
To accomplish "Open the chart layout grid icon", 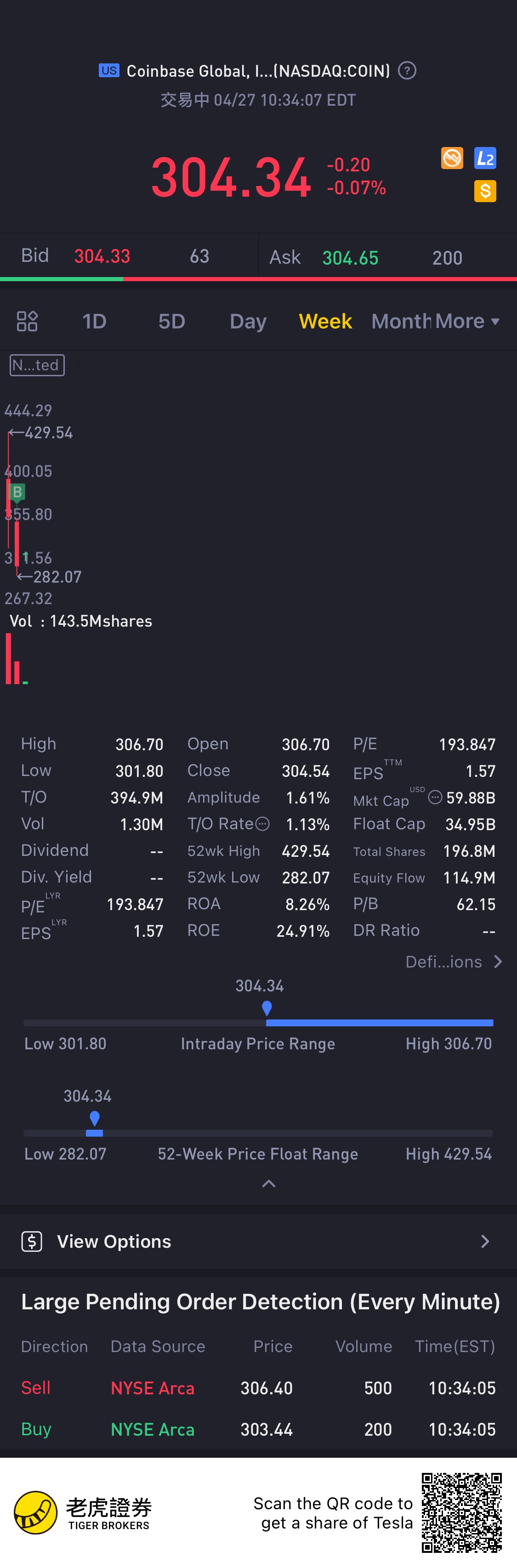I will 28,321.
